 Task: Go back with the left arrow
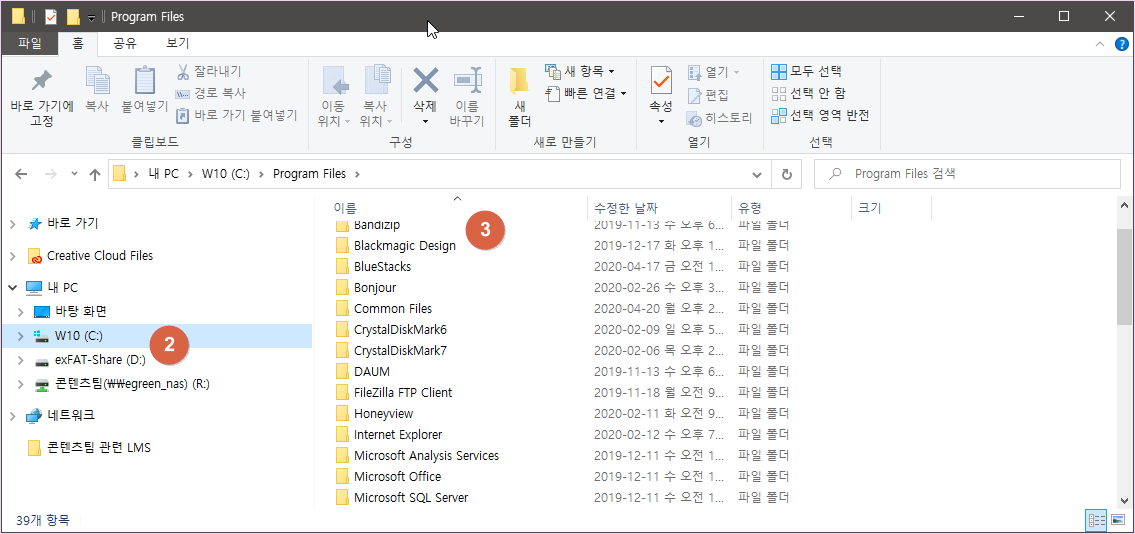[22, 174]
